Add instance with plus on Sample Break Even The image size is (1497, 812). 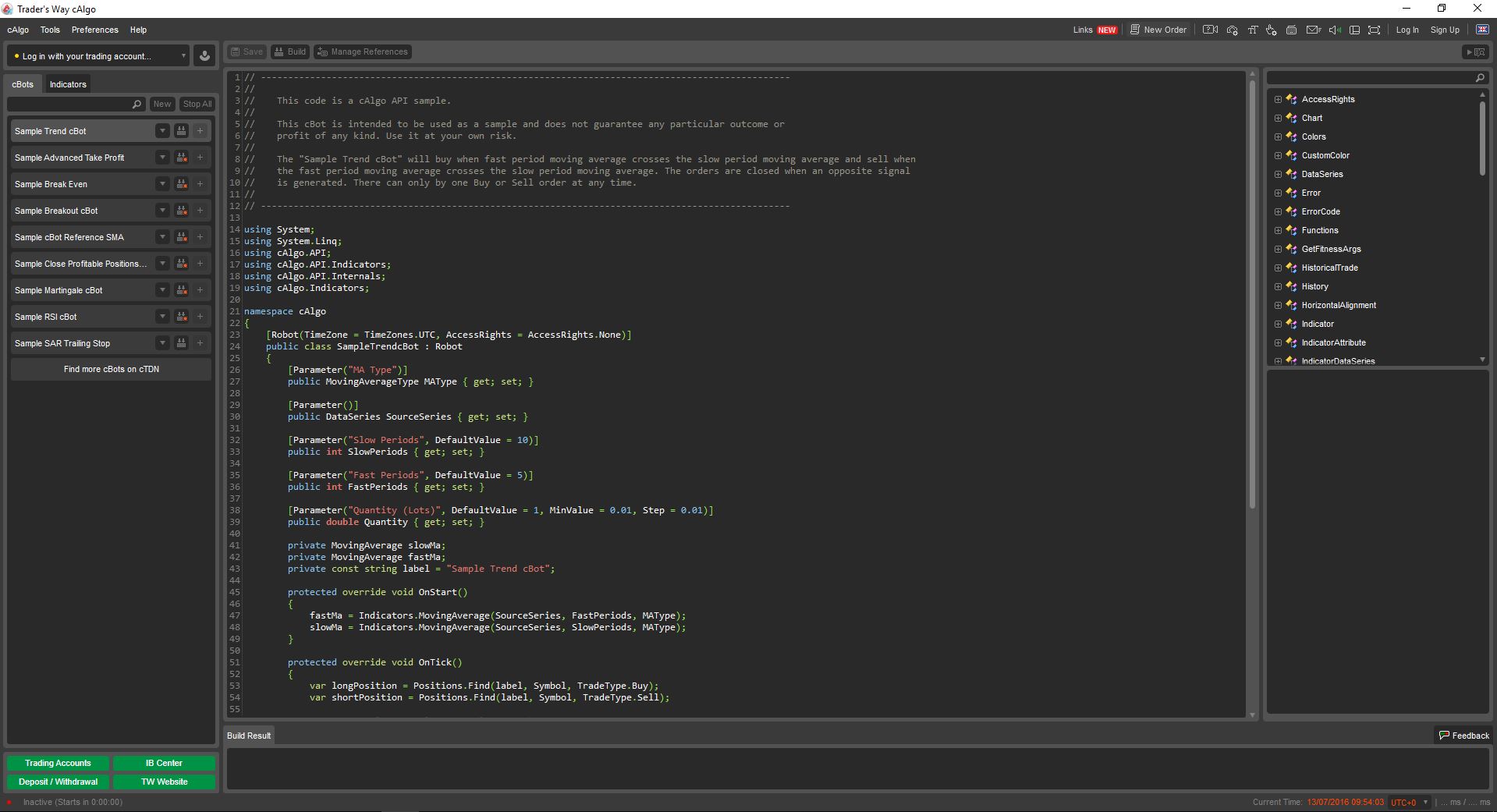tap(200, 184)
